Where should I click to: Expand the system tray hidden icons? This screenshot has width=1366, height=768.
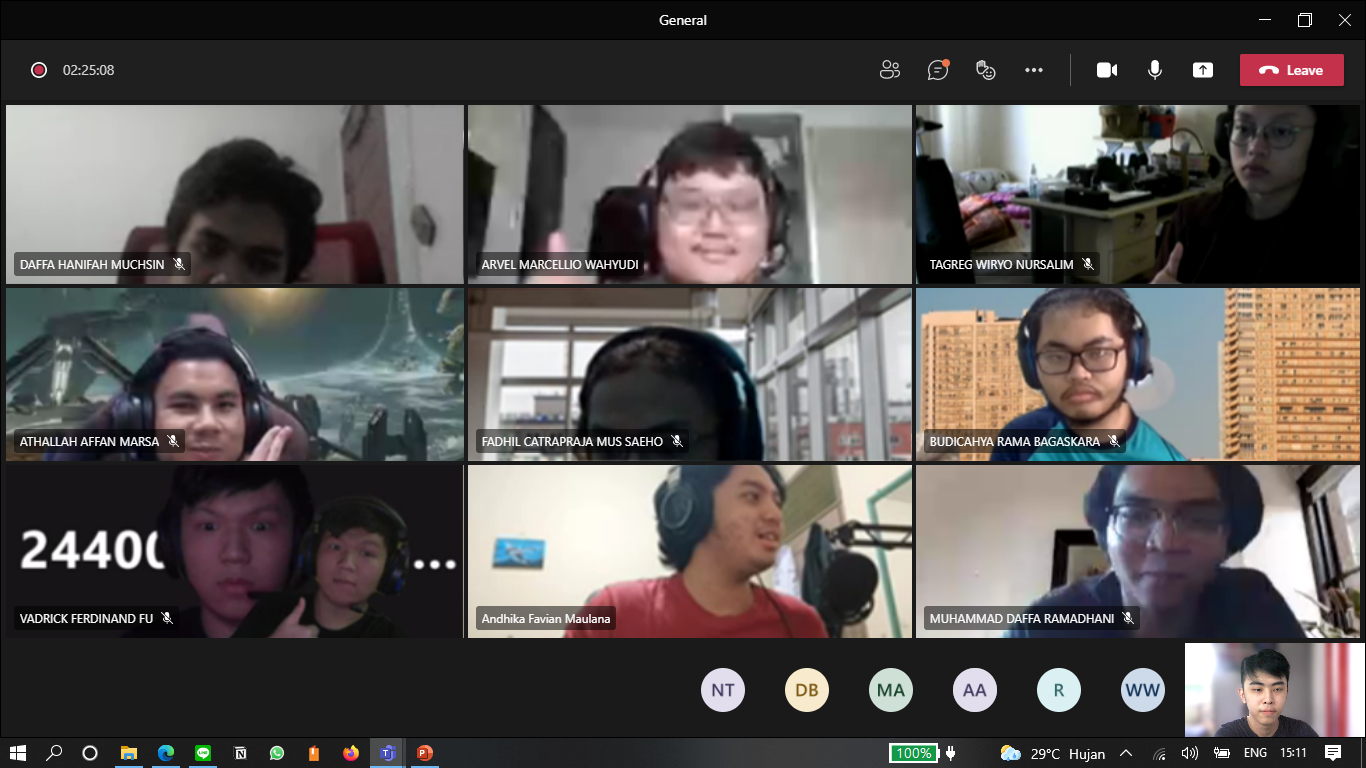coord(1125,753)
